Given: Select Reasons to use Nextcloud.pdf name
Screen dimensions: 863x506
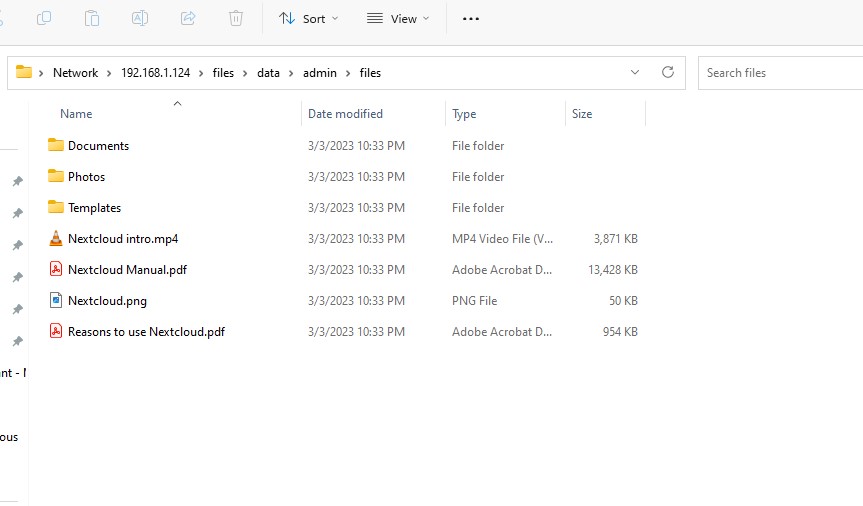Looking at the screenshot, I should coord(146,332).
